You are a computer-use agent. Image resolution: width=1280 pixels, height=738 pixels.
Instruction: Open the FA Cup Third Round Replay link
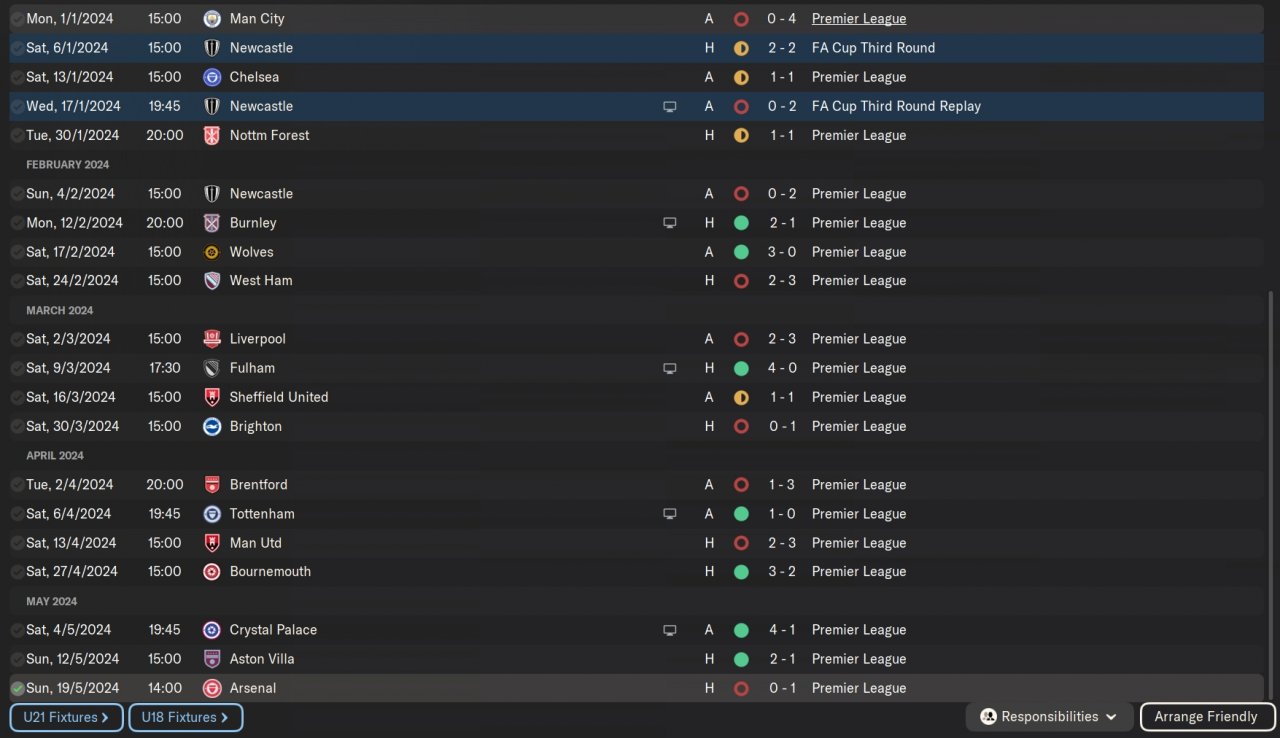pos(896,106)
